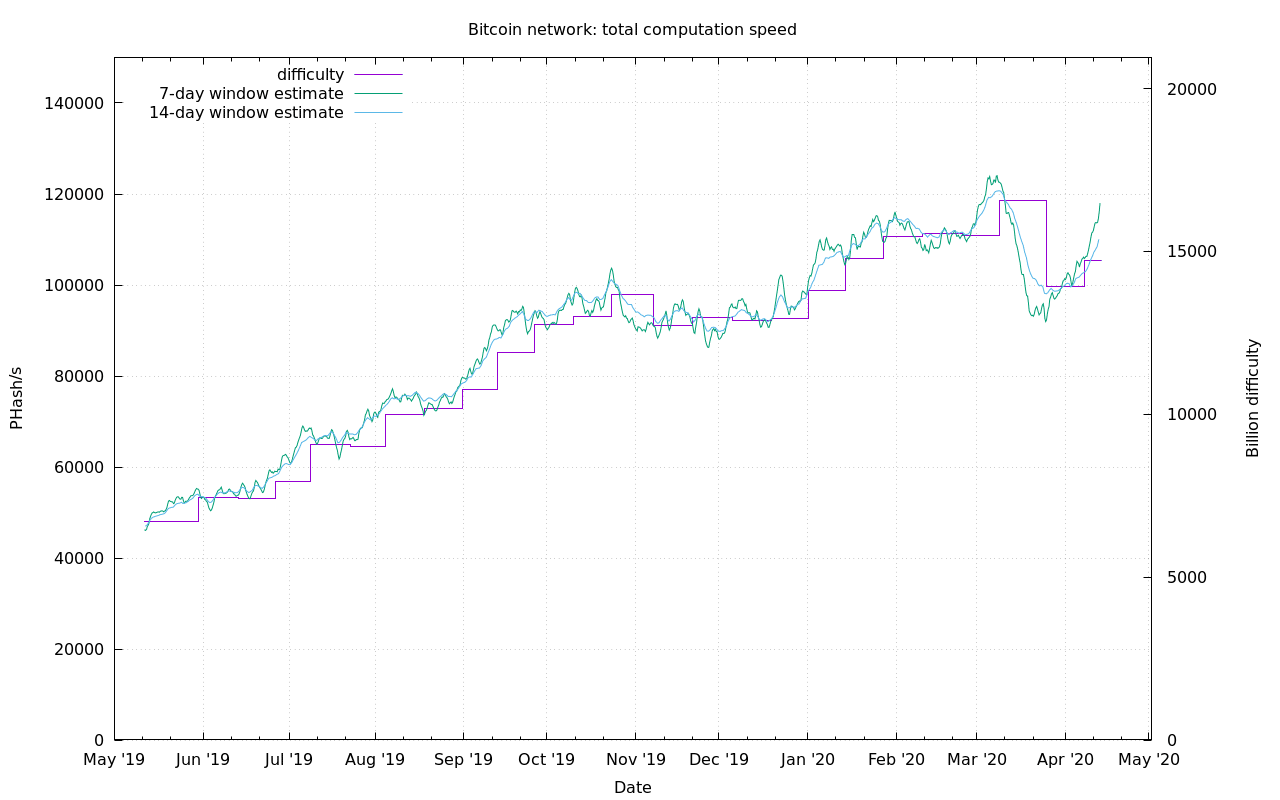The height and width of the screenshot is (800, 1280).
Task: Click the right axis 15000 difficulty value
Action: click(x=1190, y=251)
